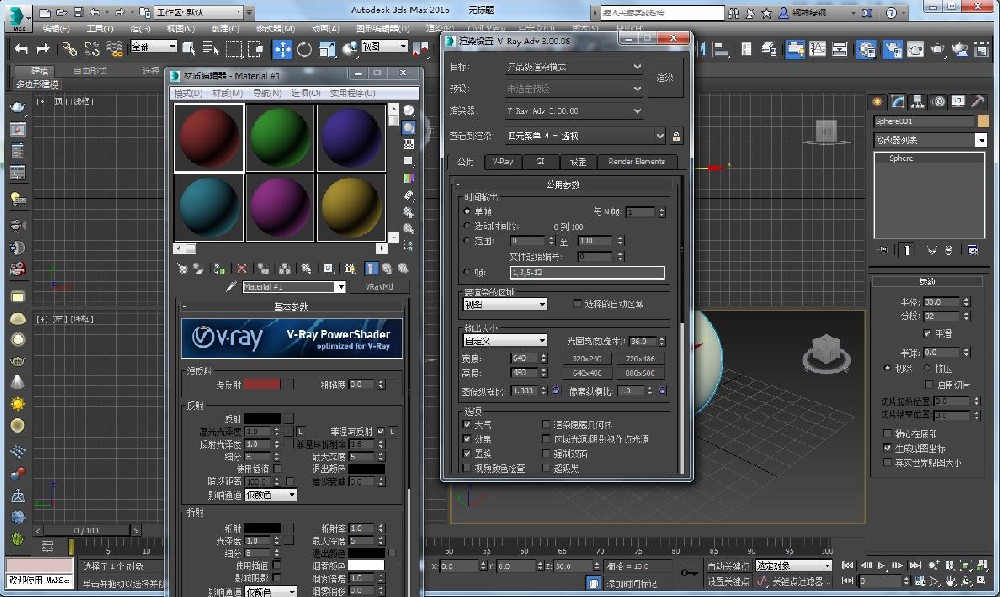Click the lock icon beside view-to-render dropdown

(676, 136)
